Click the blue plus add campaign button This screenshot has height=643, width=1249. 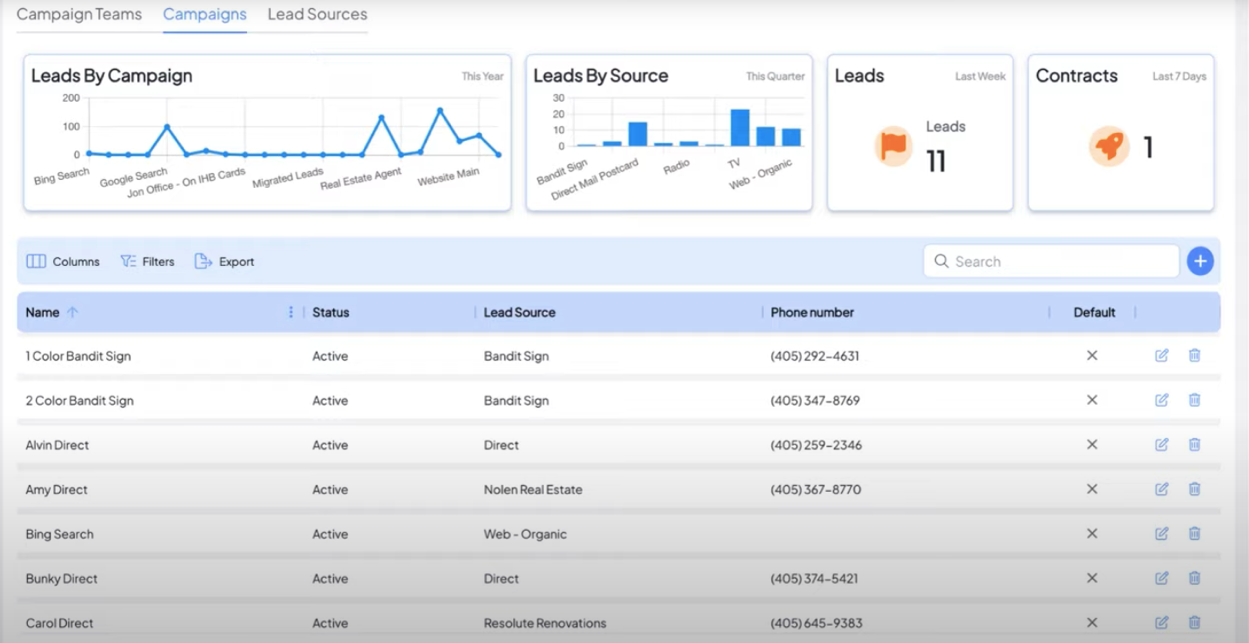pyautogui.click(x=1200, y=261)
